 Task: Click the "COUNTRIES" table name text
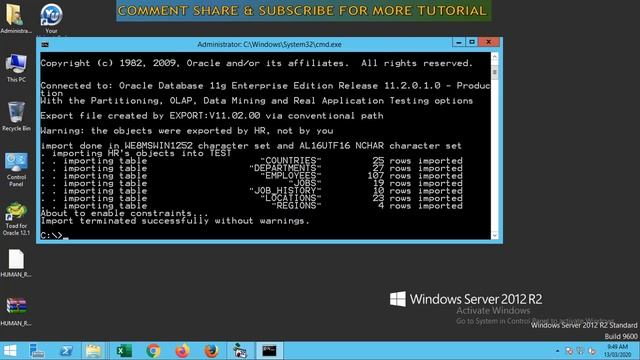click(291, 160)
